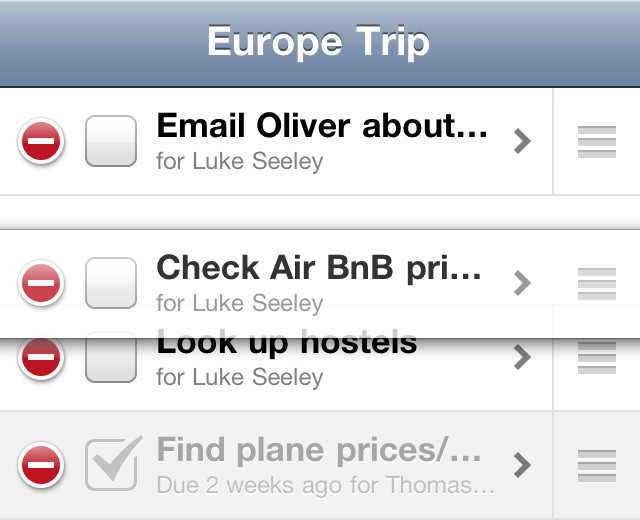Viewport: 640px width, 520px height.
Task: Tap the Europe Trip header title
Action: 318,42
